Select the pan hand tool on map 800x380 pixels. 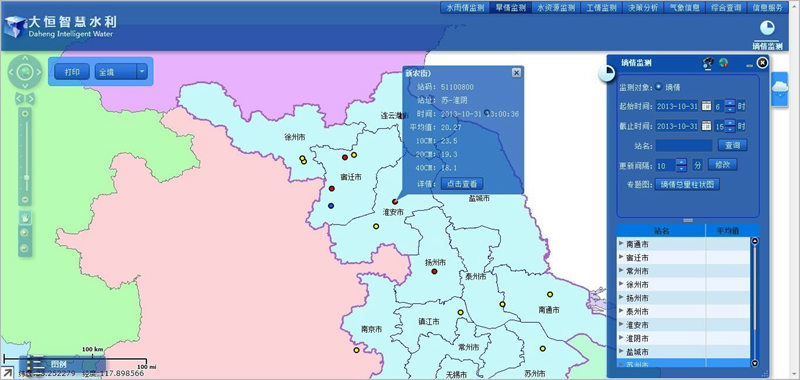click(25, 218)
